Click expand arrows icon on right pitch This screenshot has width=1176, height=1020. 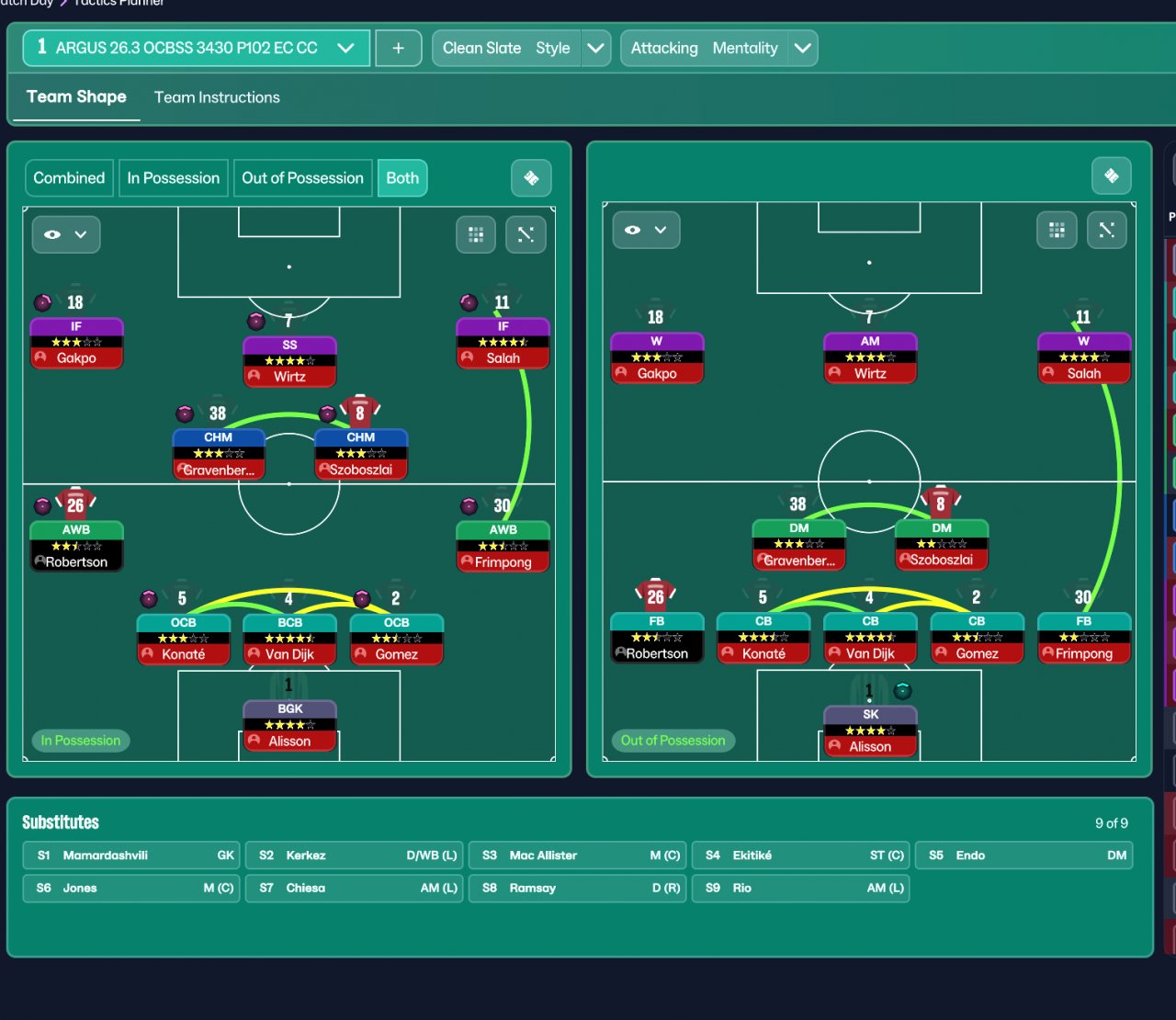point(1106,230)
